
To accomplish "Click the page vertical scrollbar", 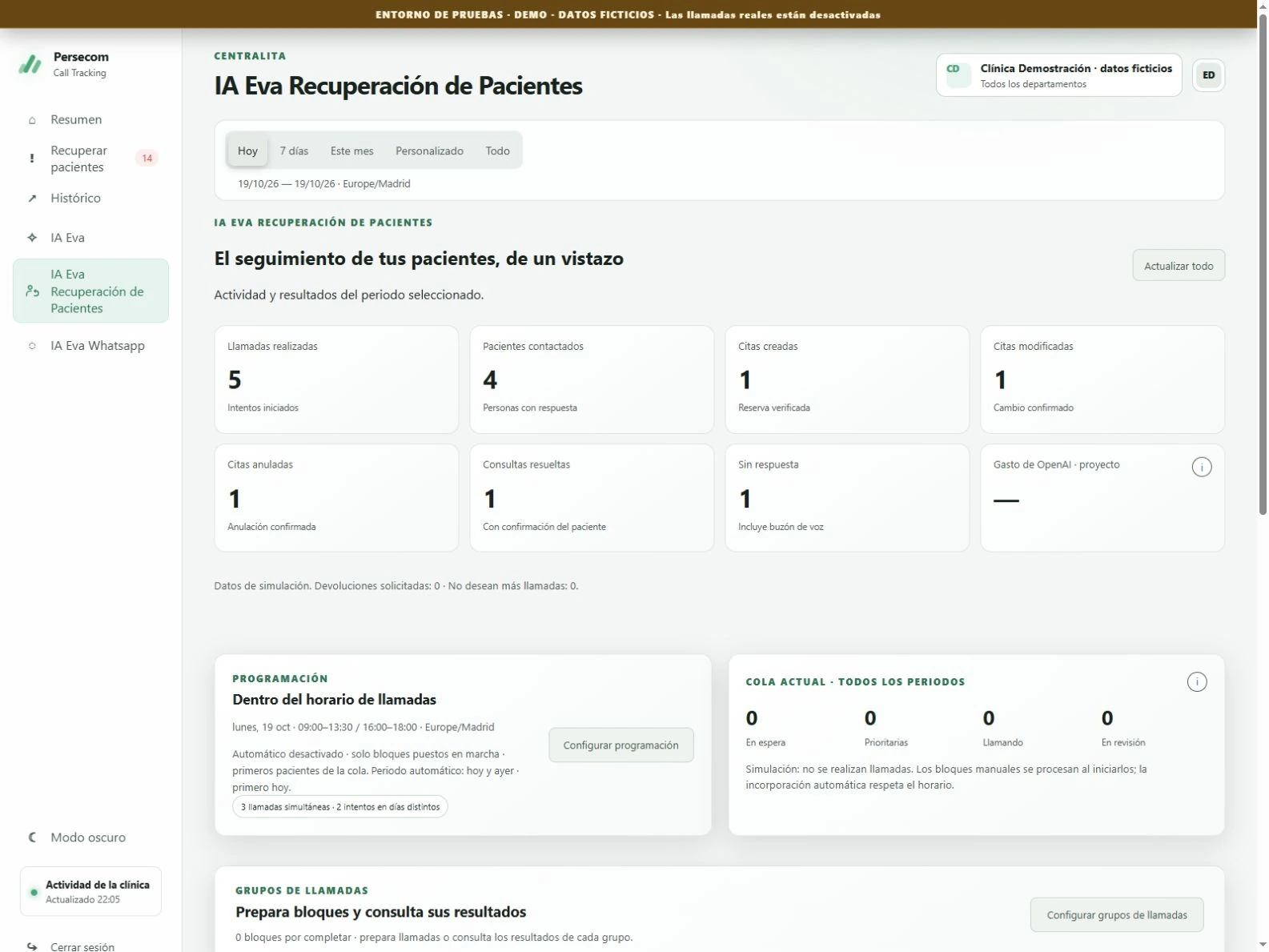I will (1263, 264).
